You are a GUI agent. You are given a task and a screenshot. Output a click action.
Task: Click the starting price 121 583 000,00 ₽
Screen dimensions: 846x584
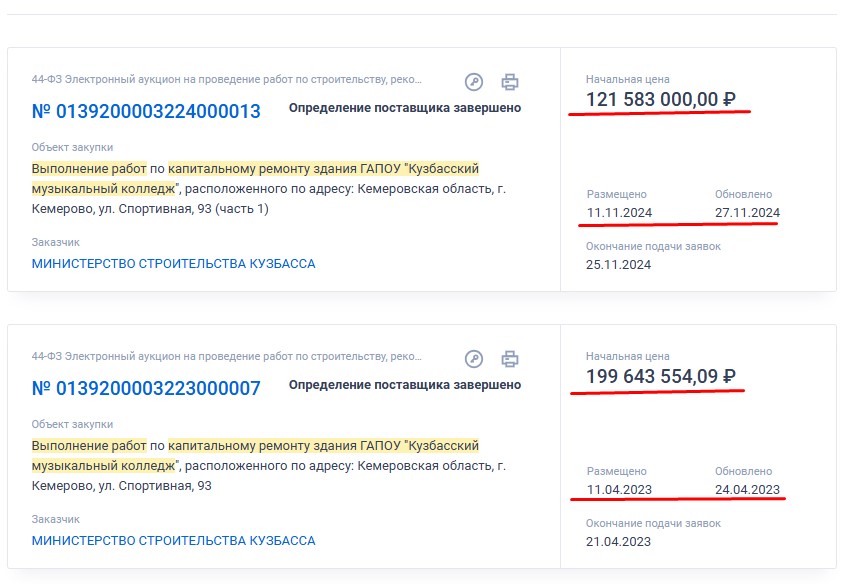coord(661,99)
